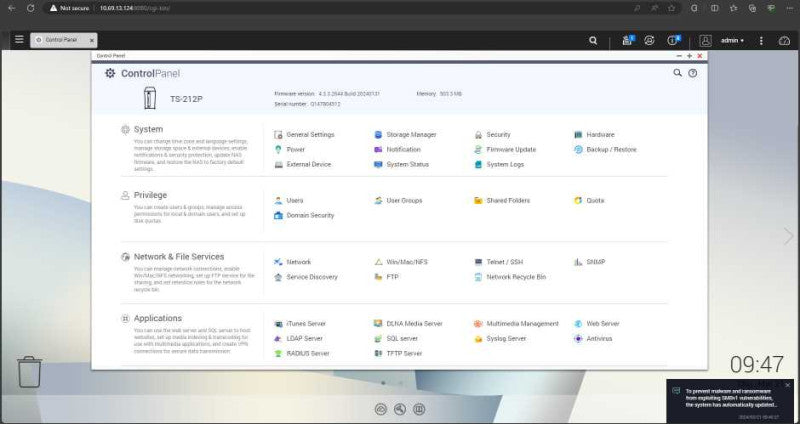Open User Groups

(398, 201)
